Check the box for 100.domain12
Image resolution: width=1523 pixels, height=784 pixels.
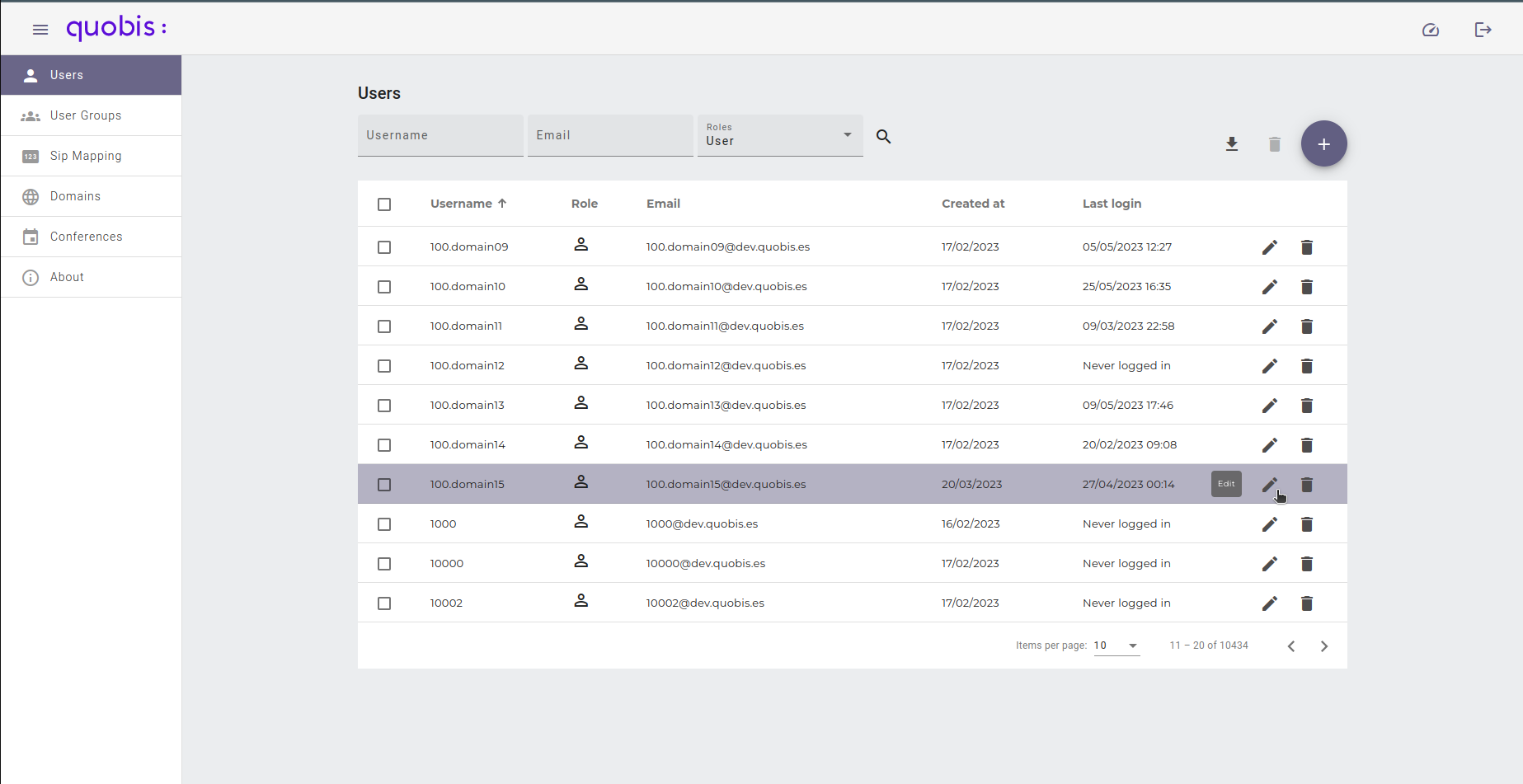pos(384,366)
